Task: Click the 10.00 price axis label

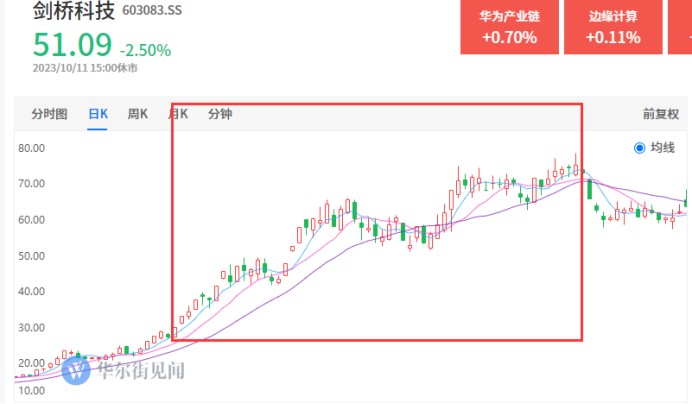Action: tap(32, 391)
